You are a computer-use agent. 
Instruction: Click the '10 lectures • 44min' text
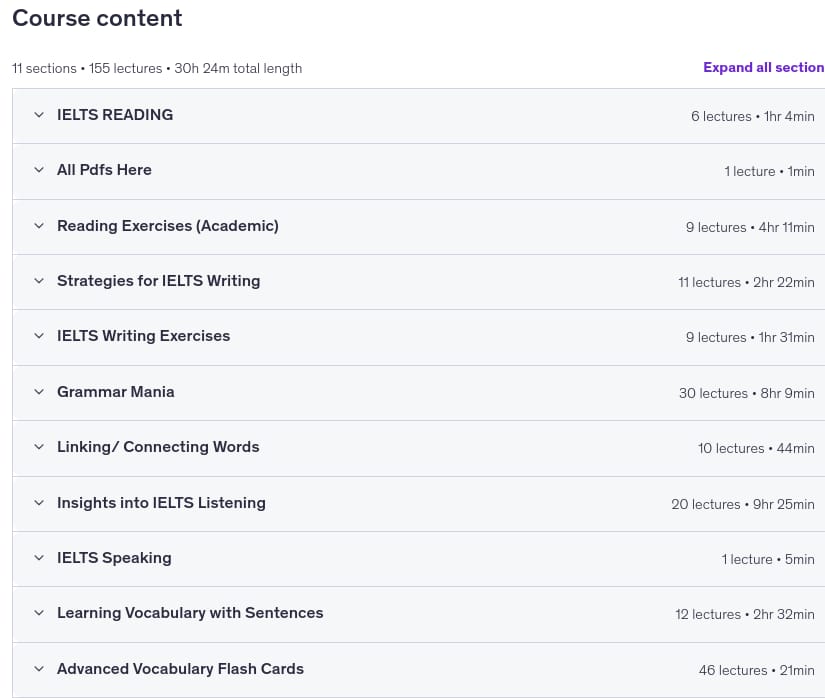pyautogui.click(x=756, y=449)
